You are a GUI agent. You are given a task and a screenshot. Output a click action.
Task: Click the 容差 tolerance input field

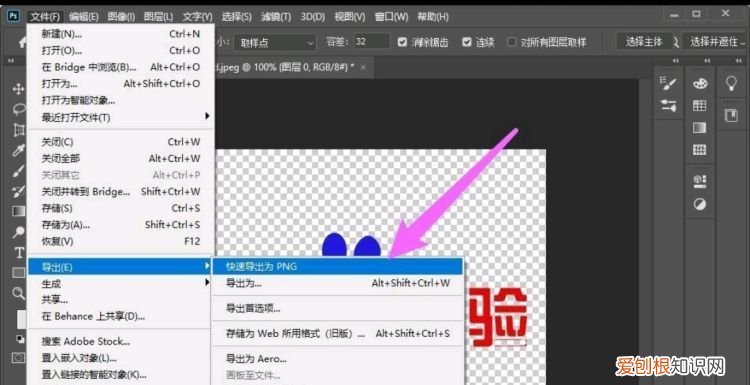coord(372,42)
